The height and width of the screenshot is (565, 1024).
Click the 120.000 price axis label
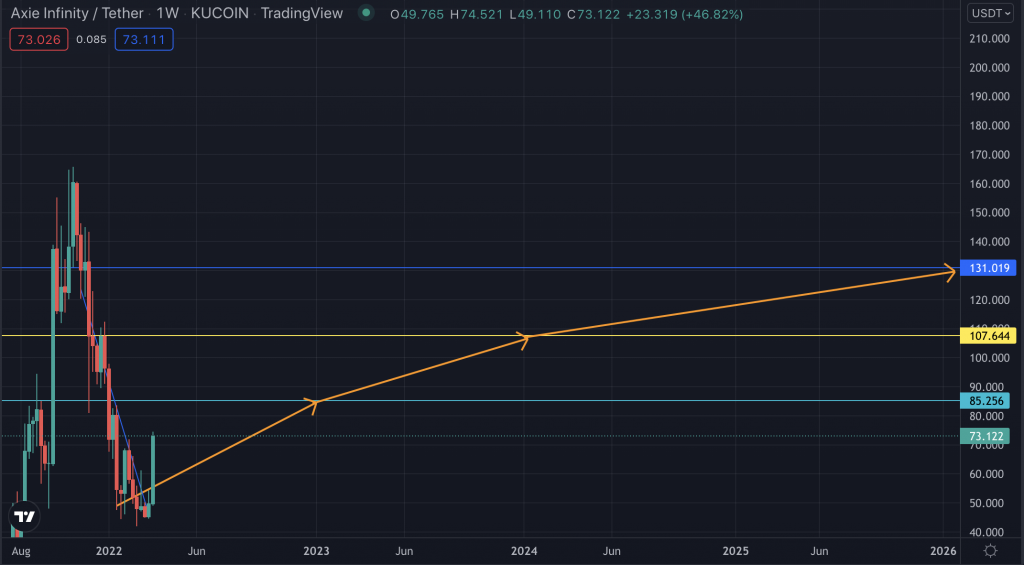989,300
